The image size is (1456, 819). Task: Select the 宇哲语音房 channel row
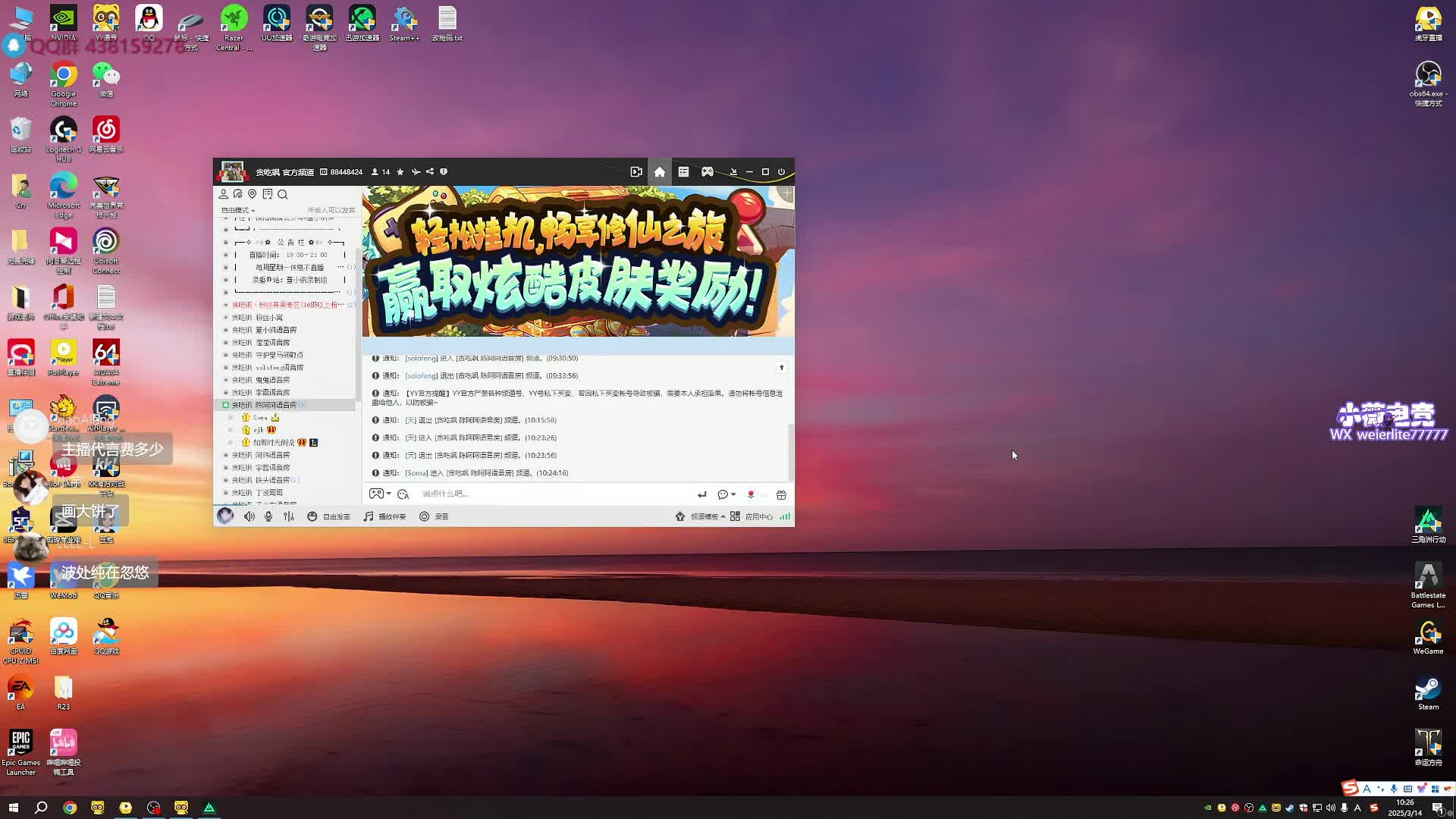pyautogui.click(x=284, y=468)
